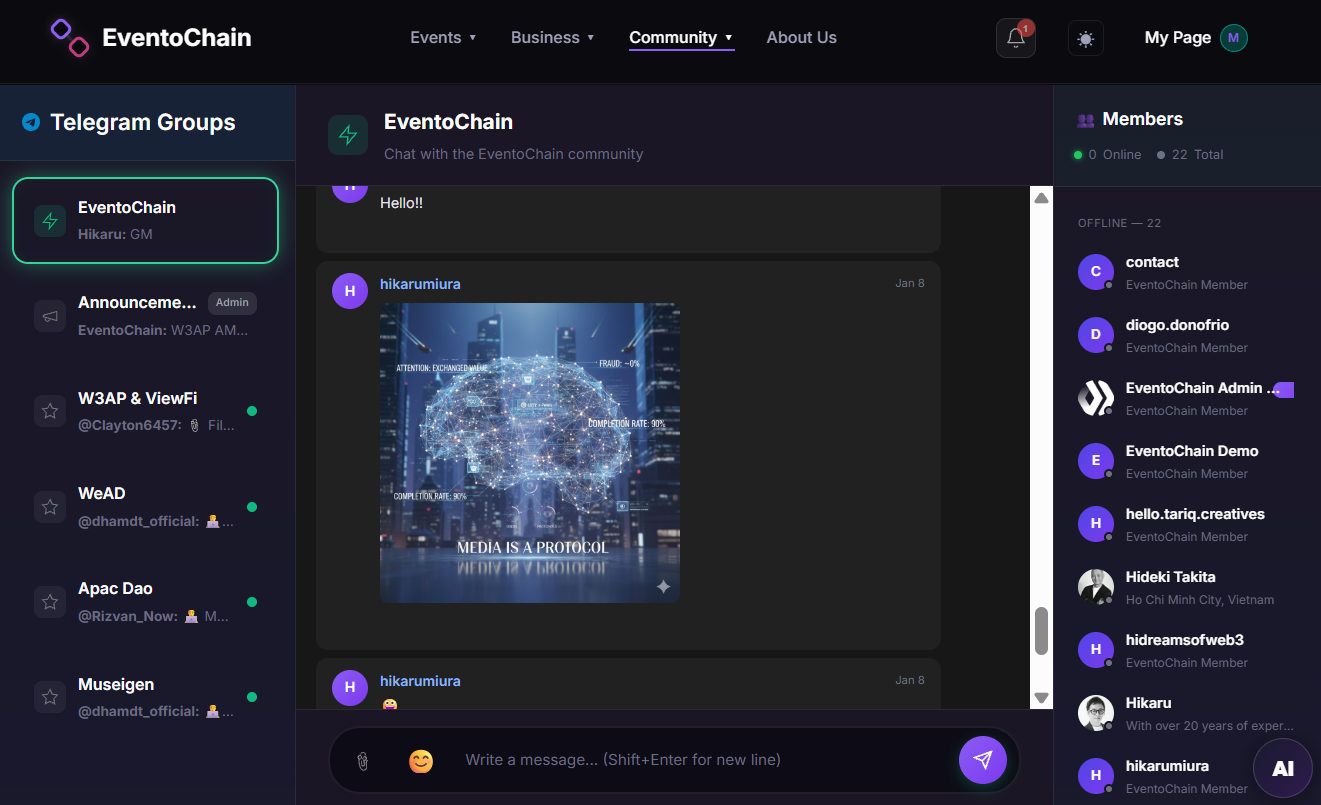Expand the Business dropdown menu
Image resolution: width=1321 pixels, height=805 pixels.
pyautogui.click(x=553, y=38)
